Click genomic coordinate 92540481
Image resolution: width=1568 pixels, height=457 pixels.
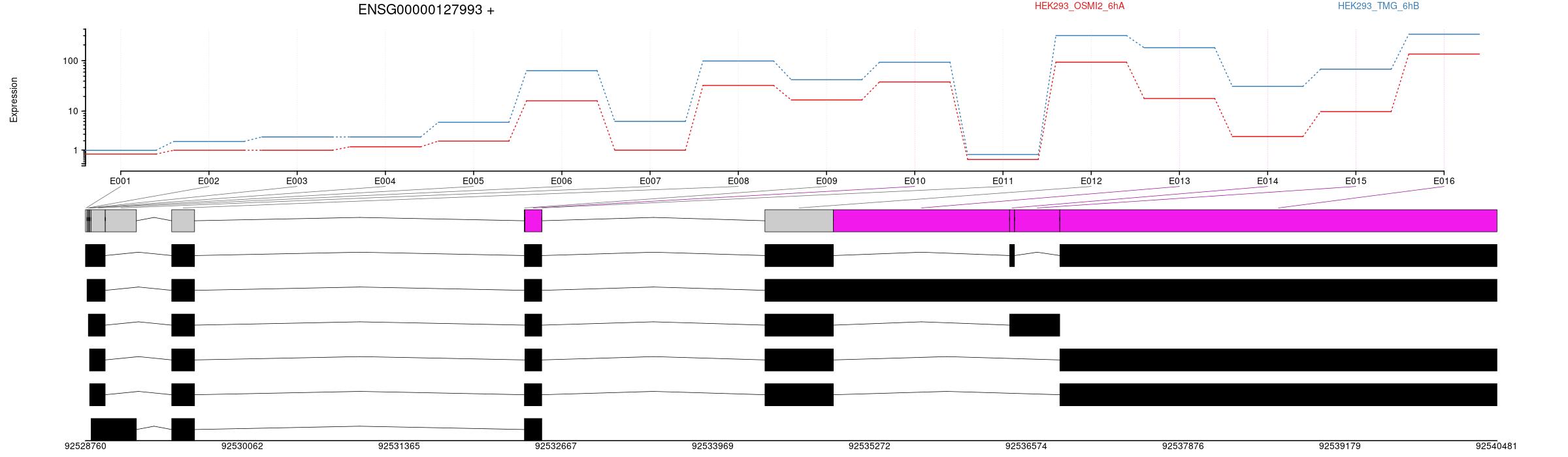[x=1497, y=447]
